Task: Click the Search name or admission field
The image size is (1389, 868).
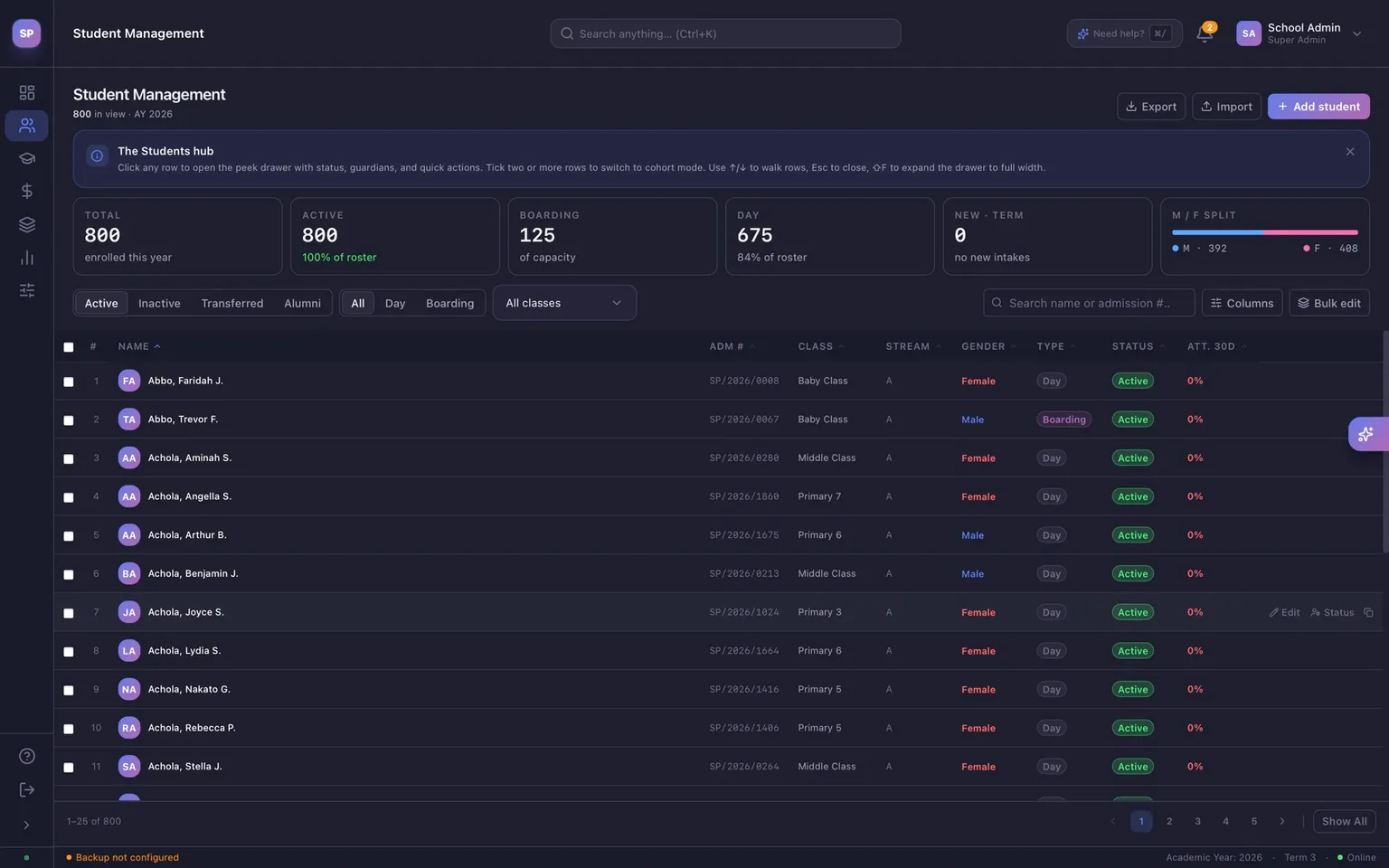Action: [1089, 303]
